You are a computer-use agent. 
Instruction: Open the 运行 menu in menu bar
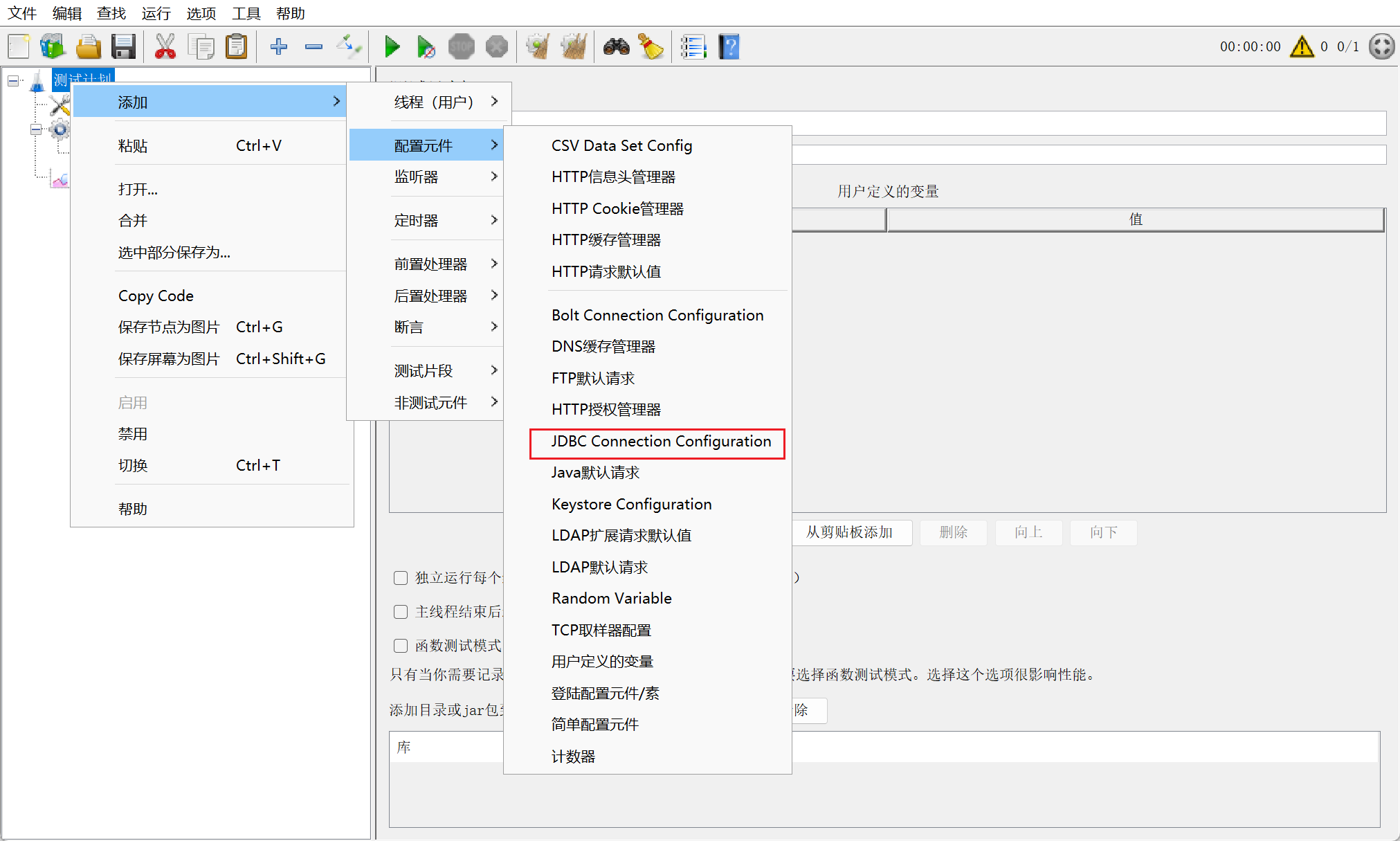pyautogui.click(x=156, y=13)
